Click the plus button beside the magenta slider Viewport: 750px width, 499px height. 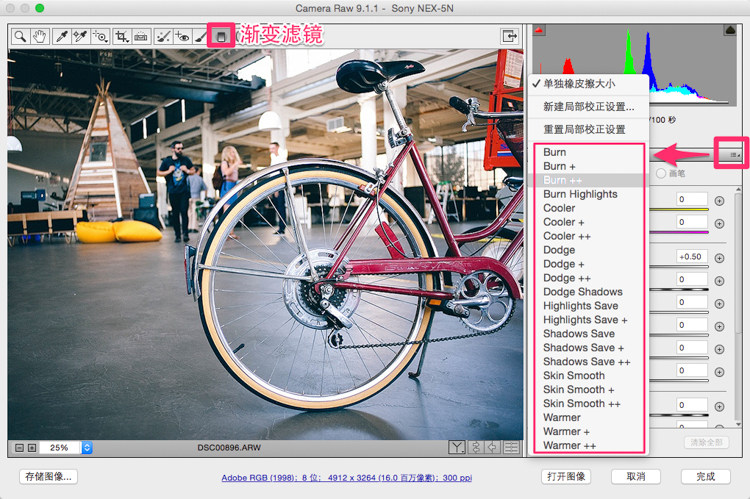coord(719,223)
